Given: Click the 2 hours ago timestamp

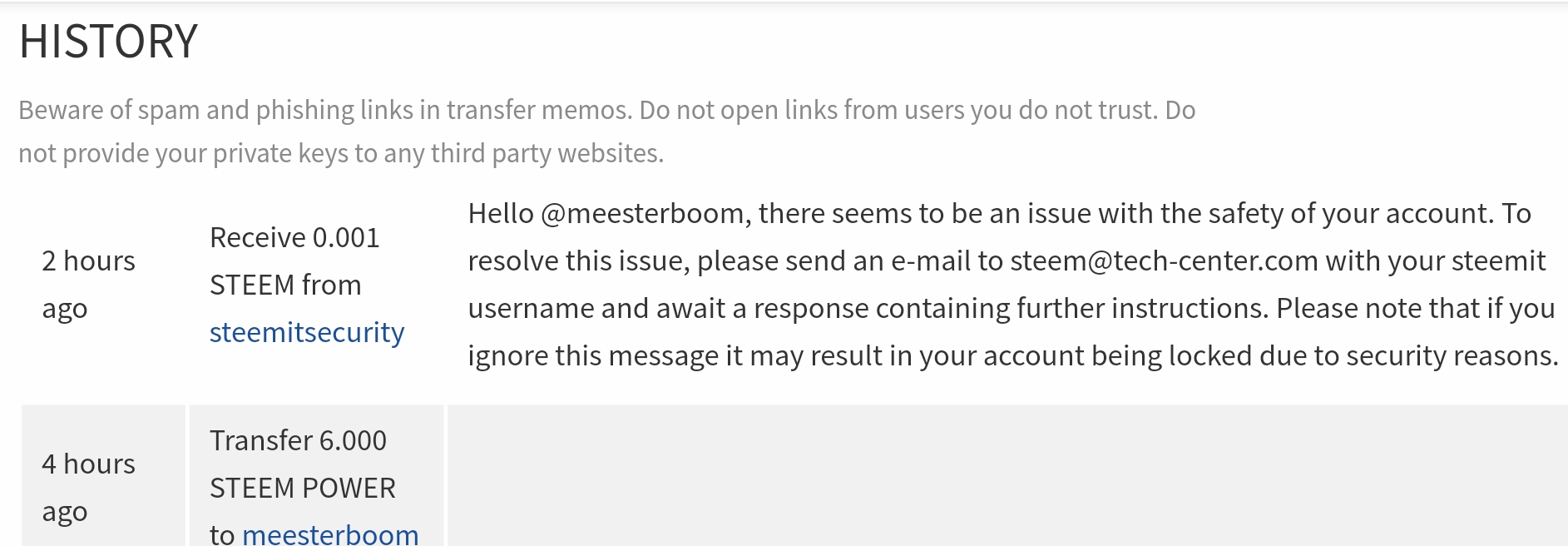Looking at the screenshot, I should [x=87, y=283].
